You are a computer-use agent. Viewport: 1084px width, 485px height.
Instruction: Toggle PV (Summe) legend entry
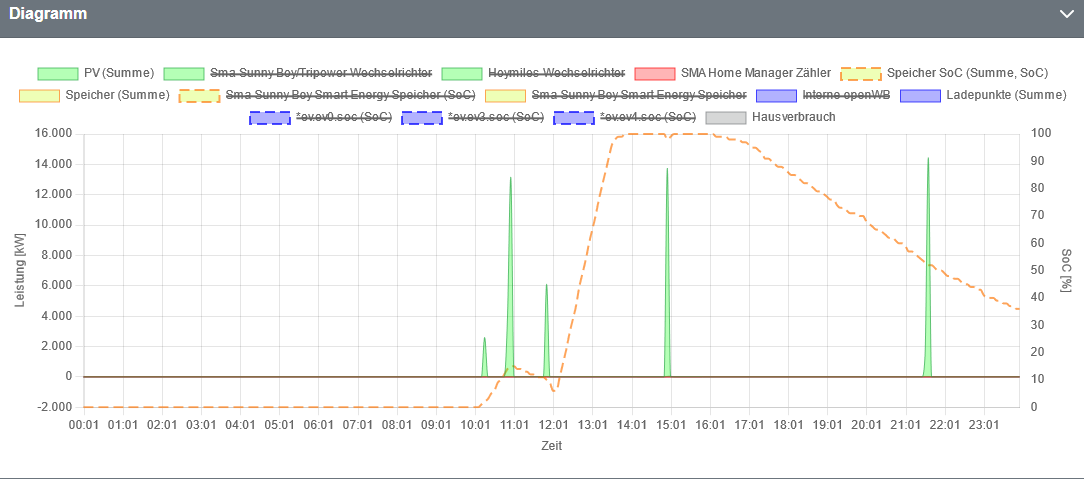coord(95,73)
